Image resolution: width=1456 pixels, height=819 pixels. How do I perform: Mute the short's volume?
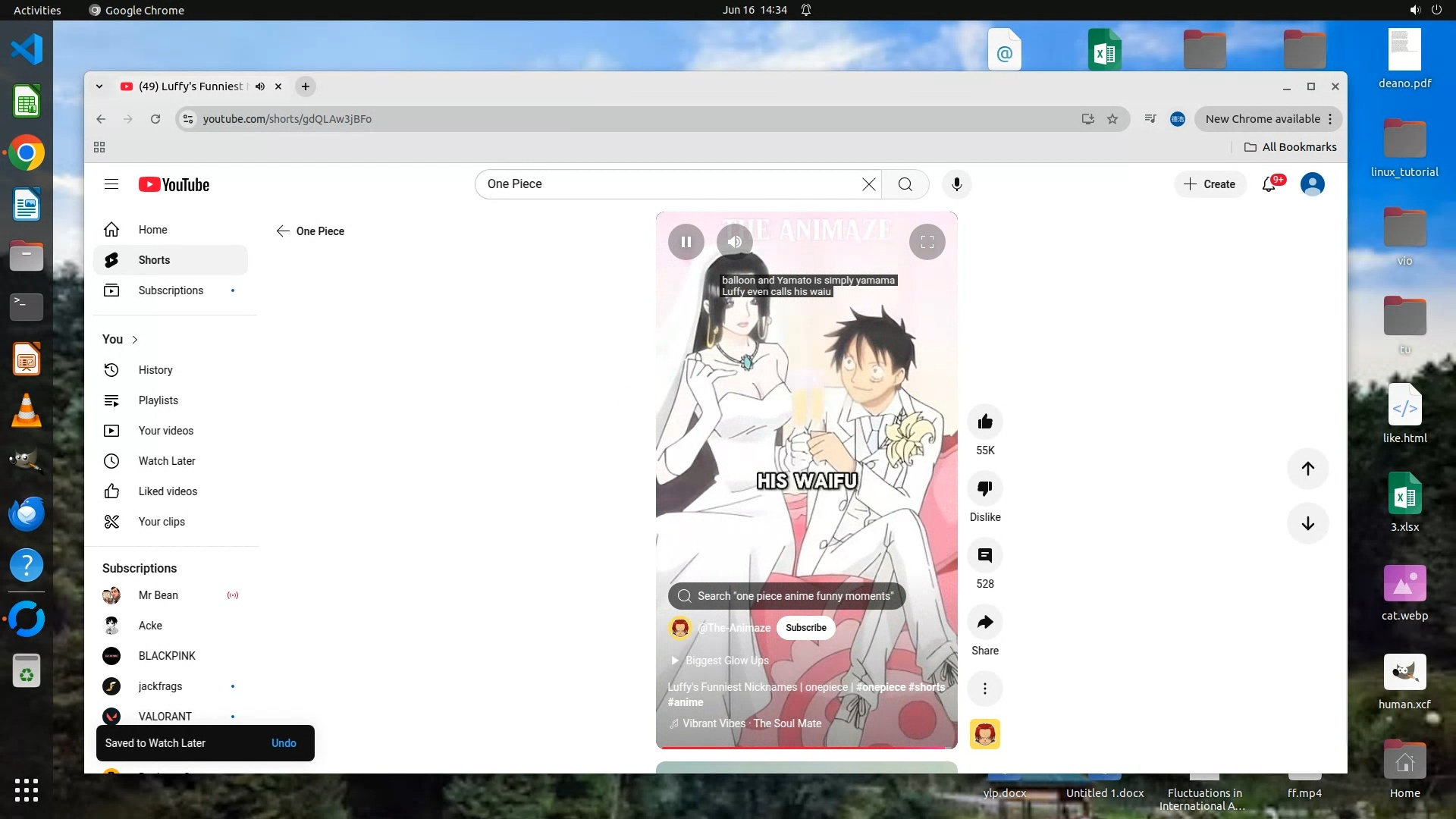coord(734,242)
